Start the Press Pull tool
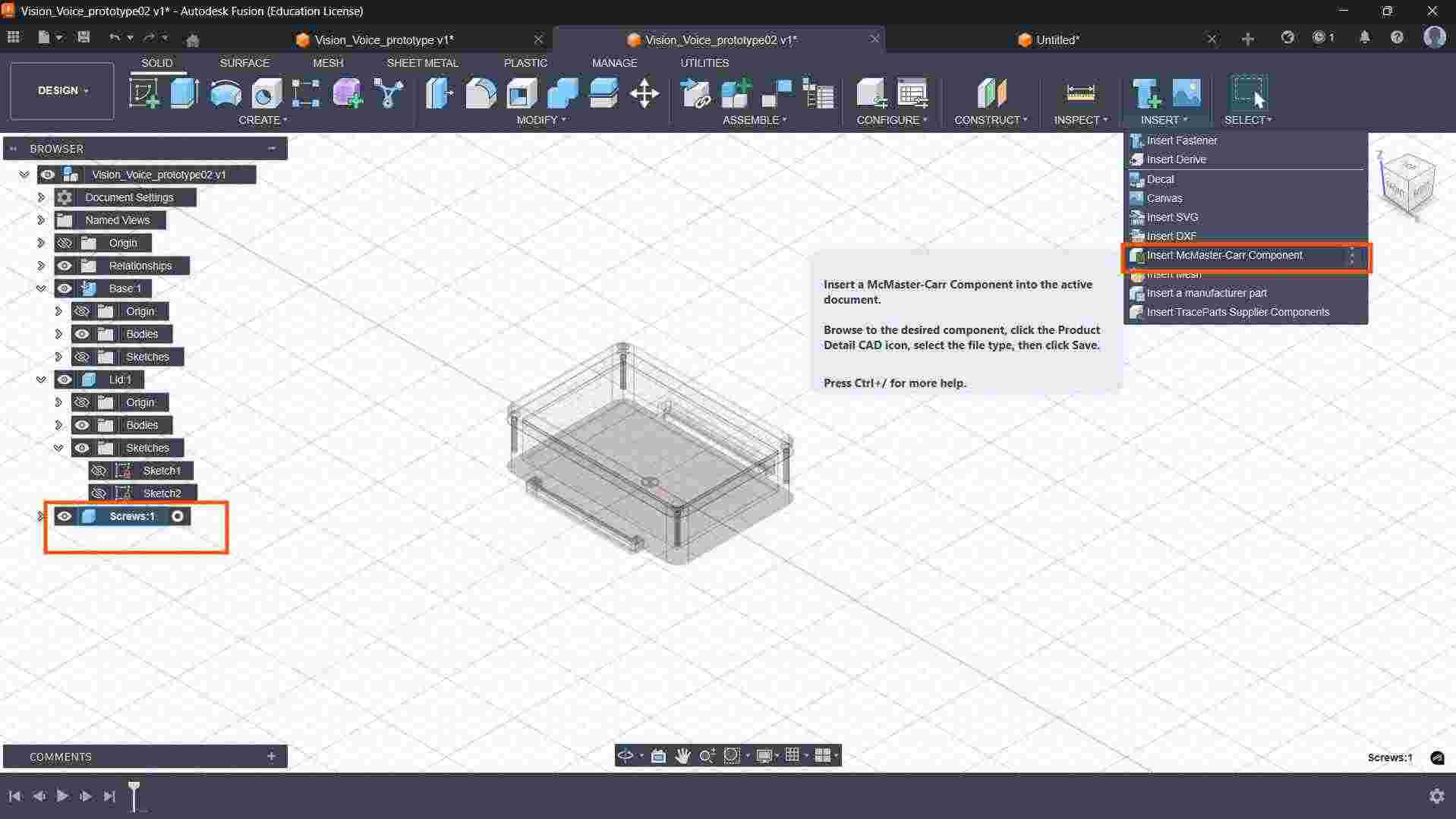The height and width of the screenshot is (819, 1456). pos(440,93)
